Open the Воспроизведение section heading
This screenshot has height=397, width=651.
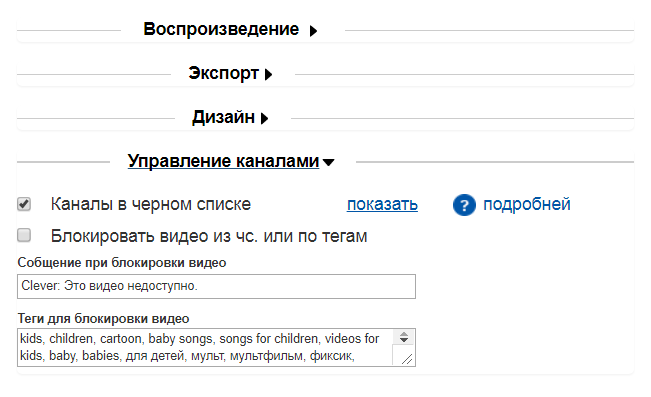click(x=221, y=29)
